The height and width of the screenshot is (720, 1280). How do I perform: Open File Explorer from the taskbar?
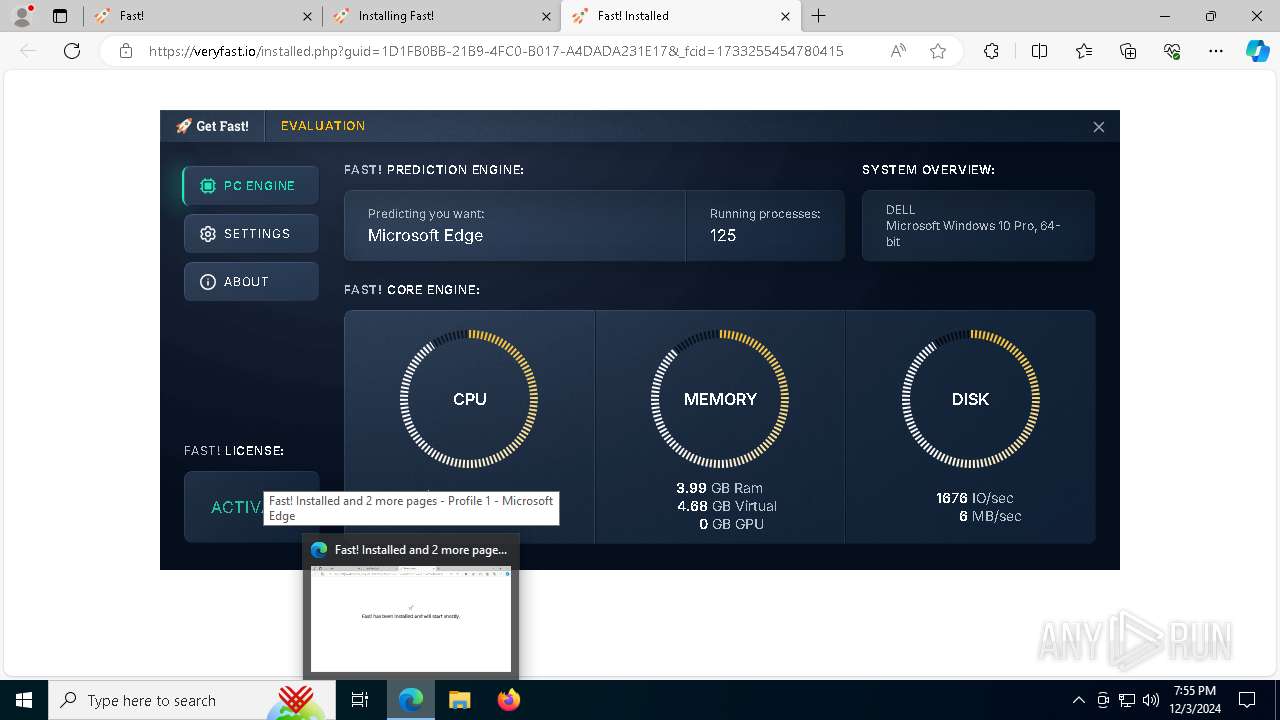[x=459, y=700]
